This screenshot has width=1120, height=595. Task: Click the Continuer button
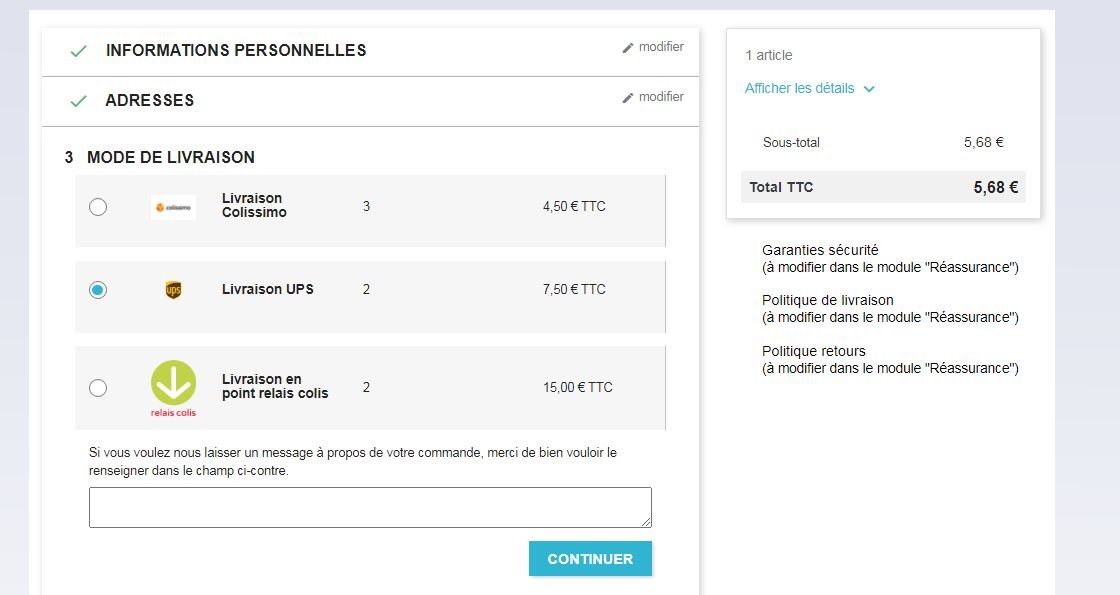pyautogui.click(x=590, y=559)
